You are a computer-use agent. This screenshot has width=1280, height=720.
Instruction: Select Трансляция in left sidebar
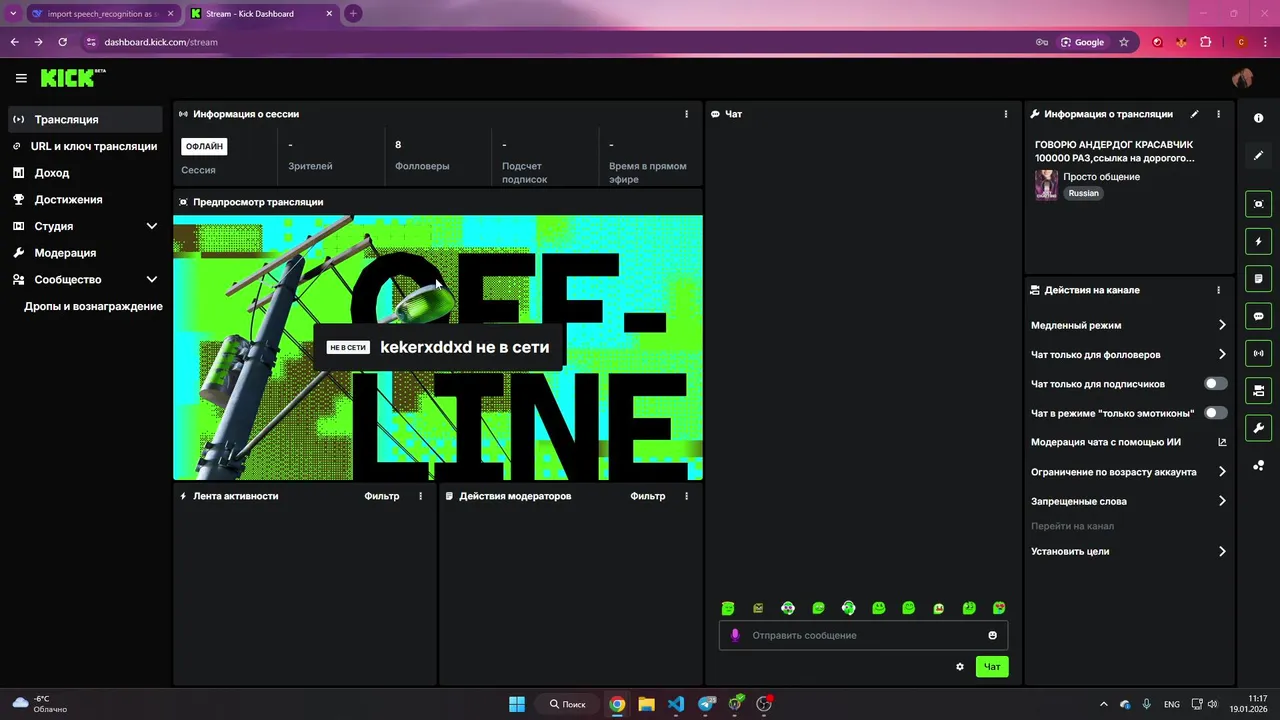pyautogui.click(x=85, y=119)
